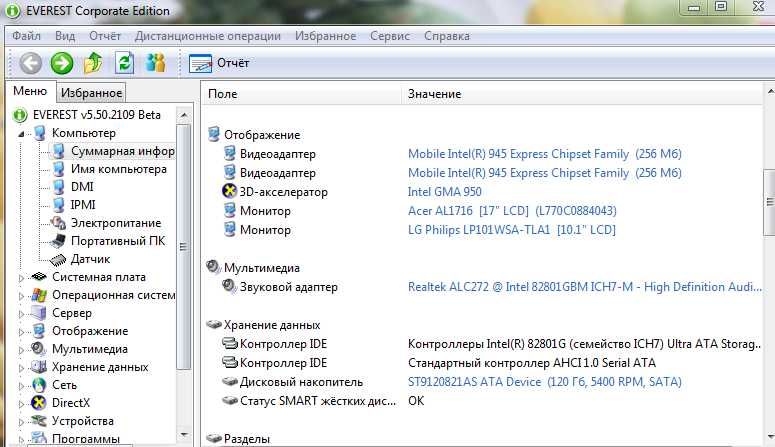
Task: Click the EVEREST icon in title bar
Action: point(12,11)
